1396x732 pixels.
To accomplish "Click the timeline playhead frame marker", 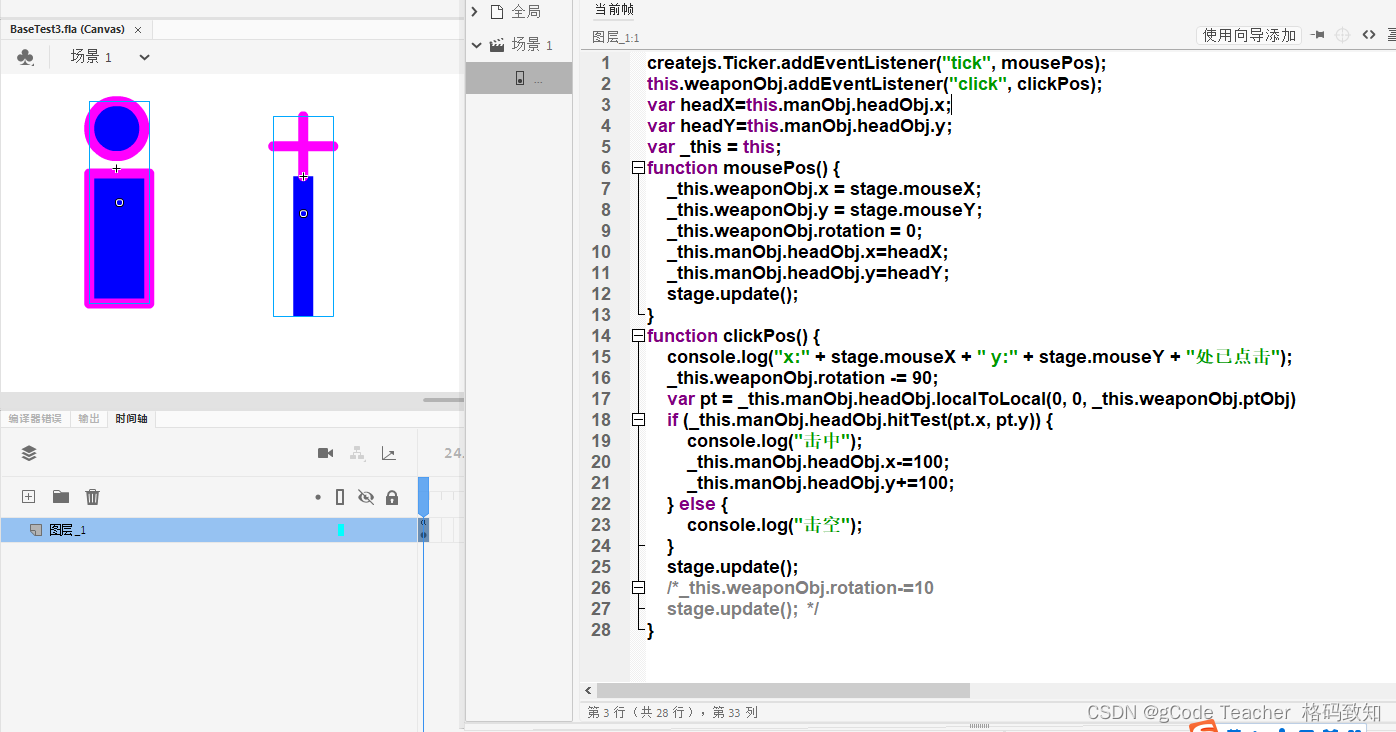I will point(423,497).
